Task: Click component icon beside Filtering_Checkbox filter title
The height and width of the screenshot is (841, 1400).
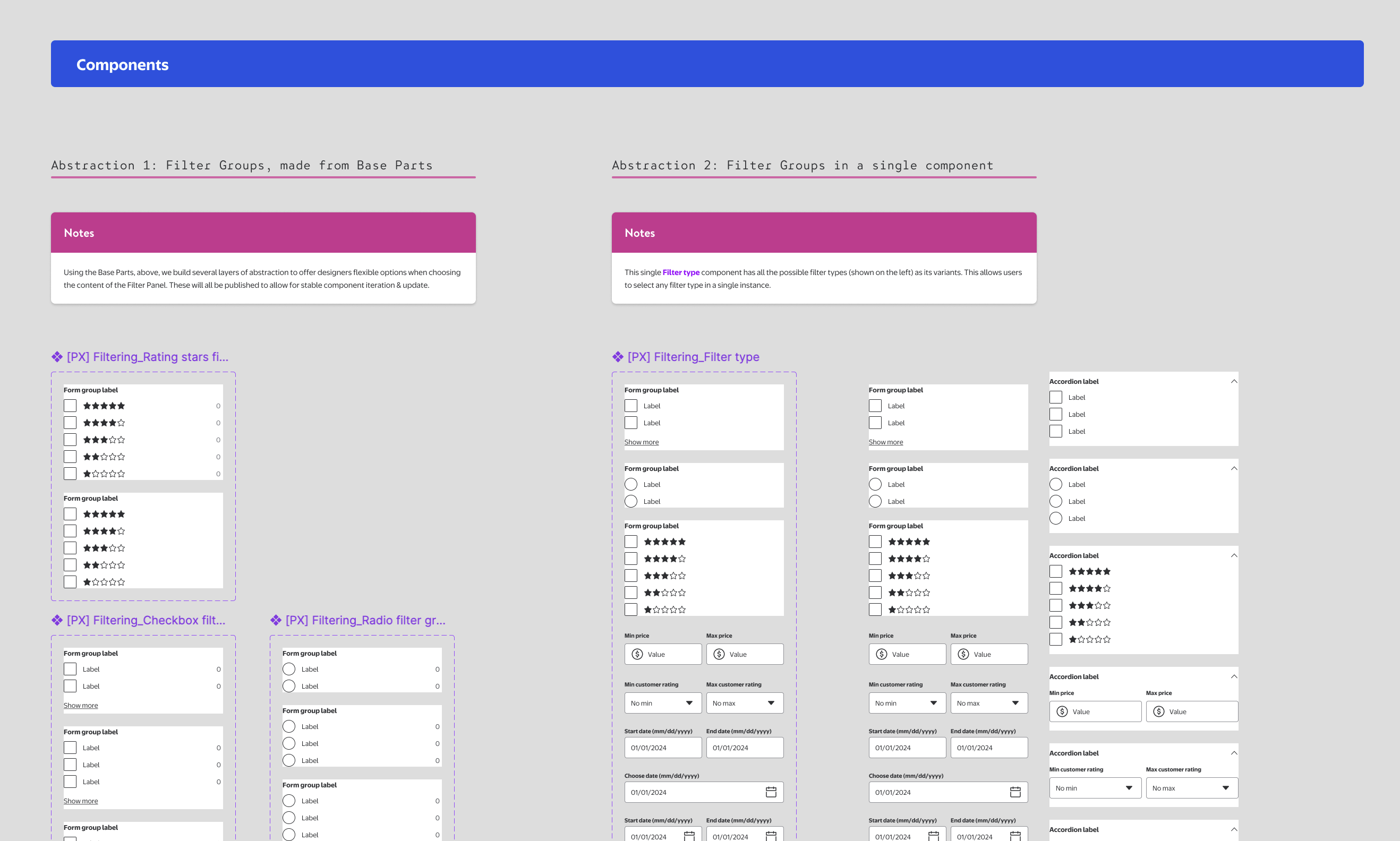Action: click(57, 620)
